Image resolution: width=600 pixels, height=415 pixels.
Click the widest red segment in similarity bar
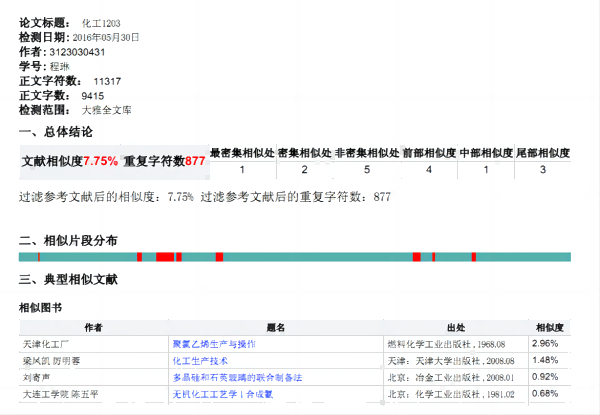165,257
